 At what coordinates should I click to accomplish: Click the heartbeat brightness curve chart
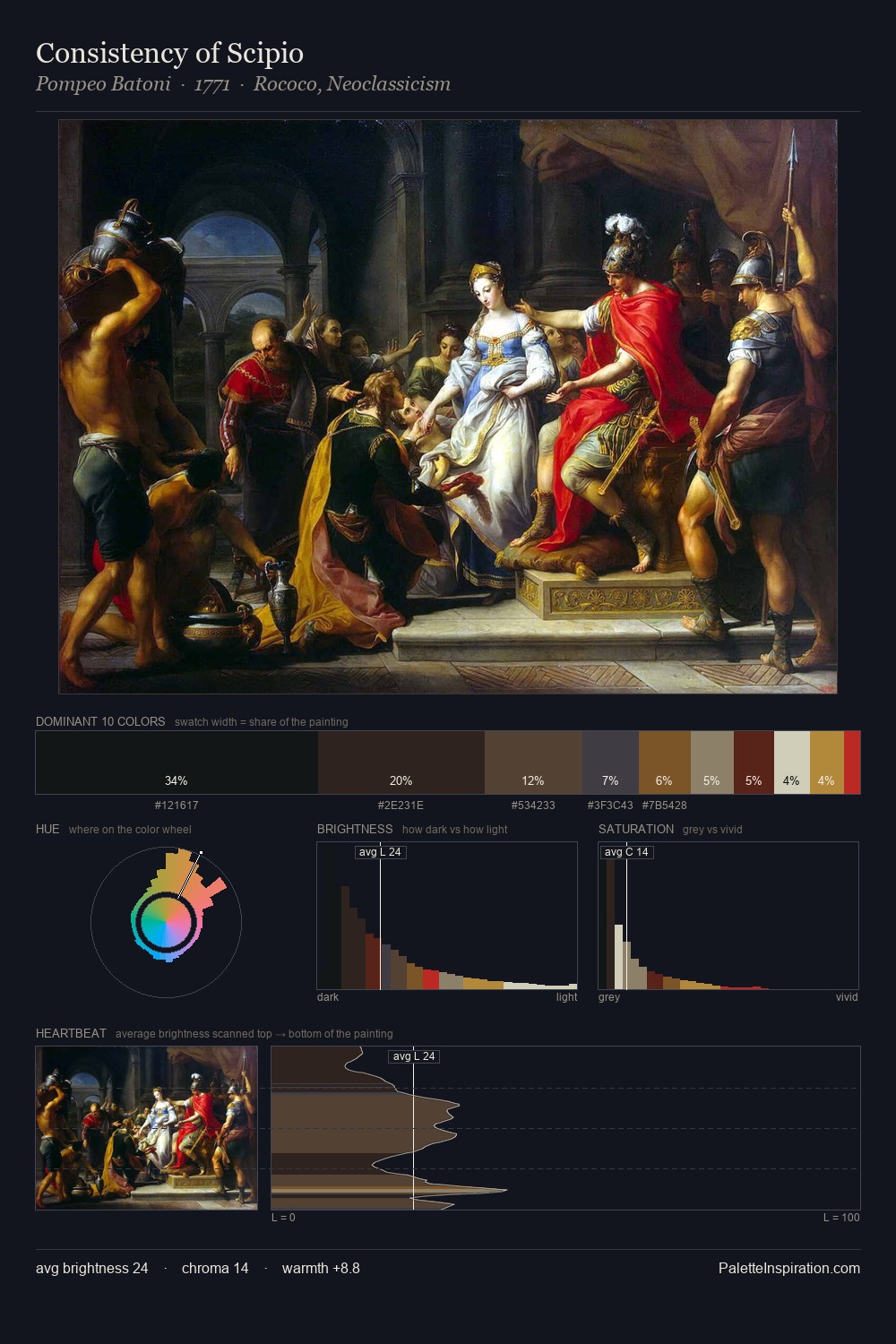pyautogui.click(x=565, y=1128)
